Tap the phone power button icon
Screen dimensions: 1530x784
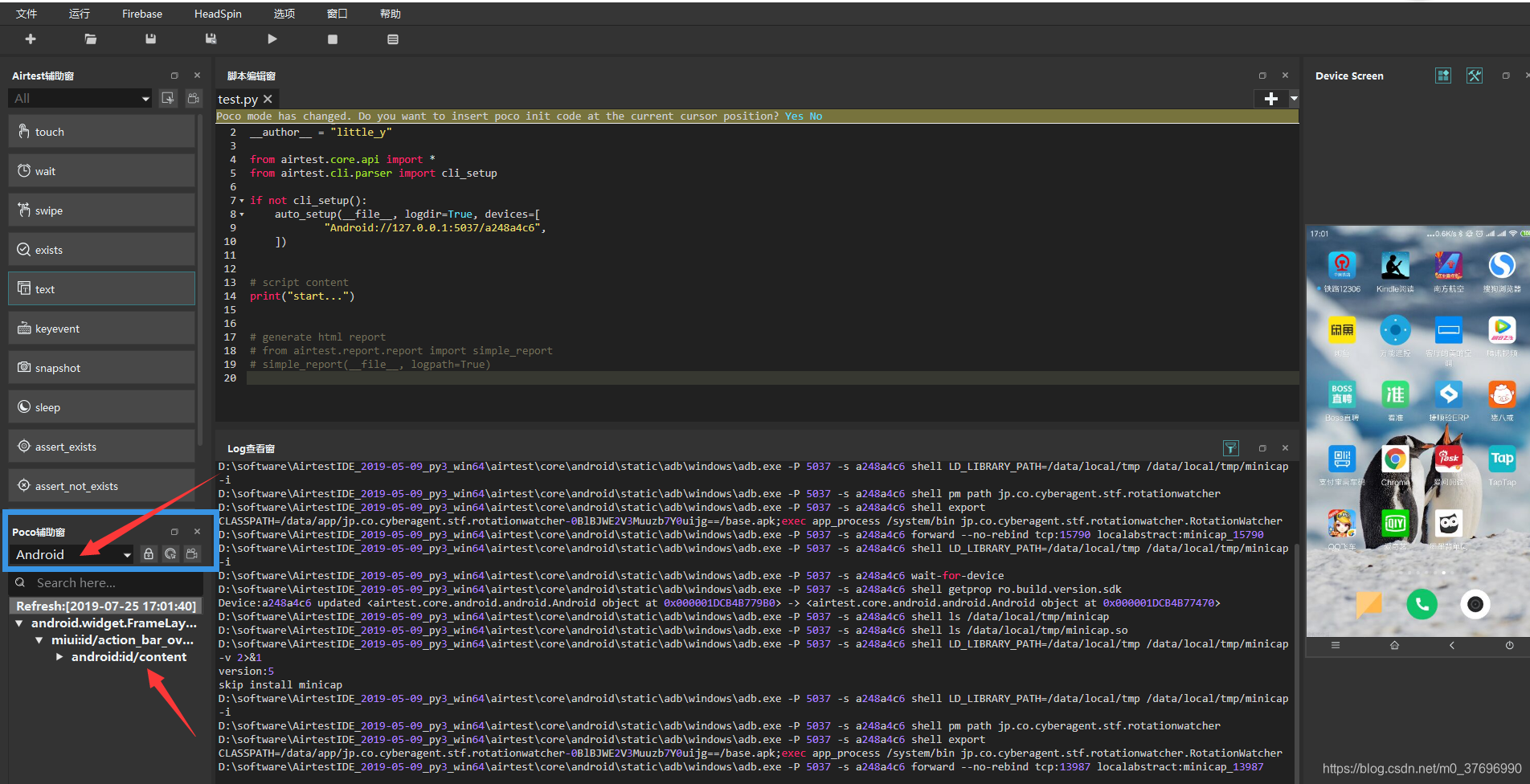tap(1509, 645)
